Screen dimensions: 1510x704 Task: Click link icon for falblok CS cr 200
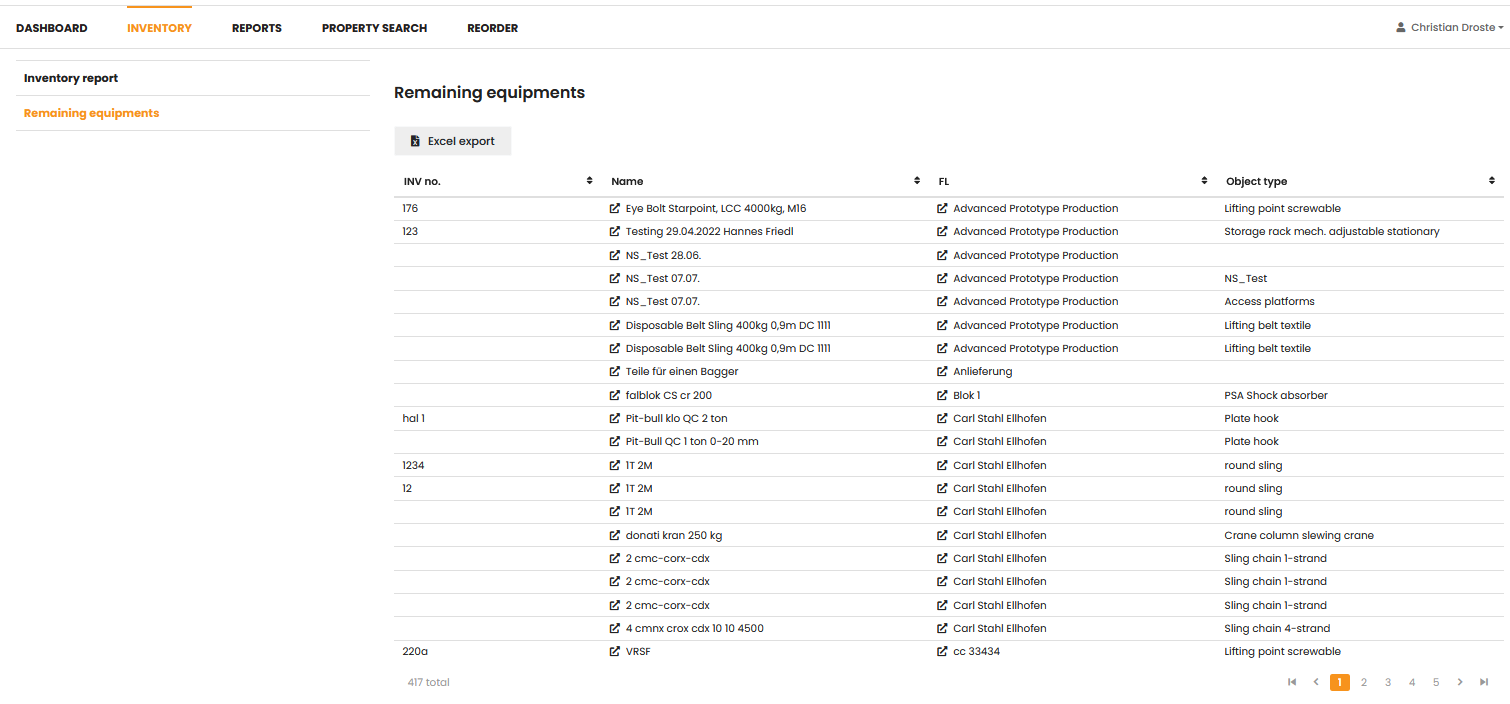(615, 396)
